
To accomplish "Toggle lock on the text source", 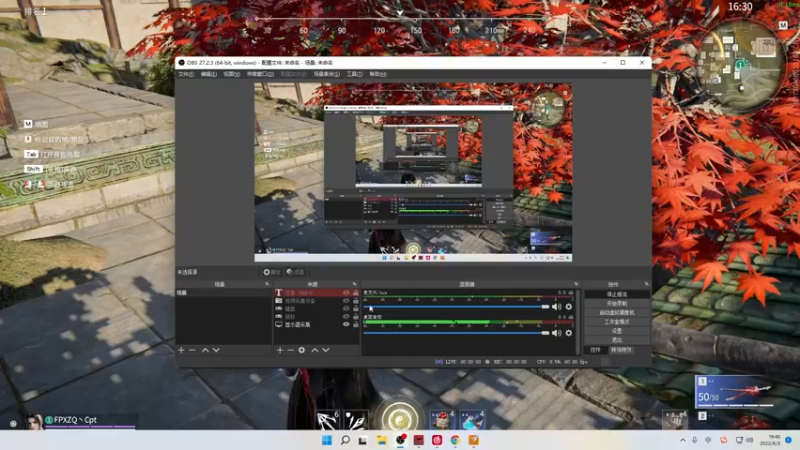I will (356, 293).
